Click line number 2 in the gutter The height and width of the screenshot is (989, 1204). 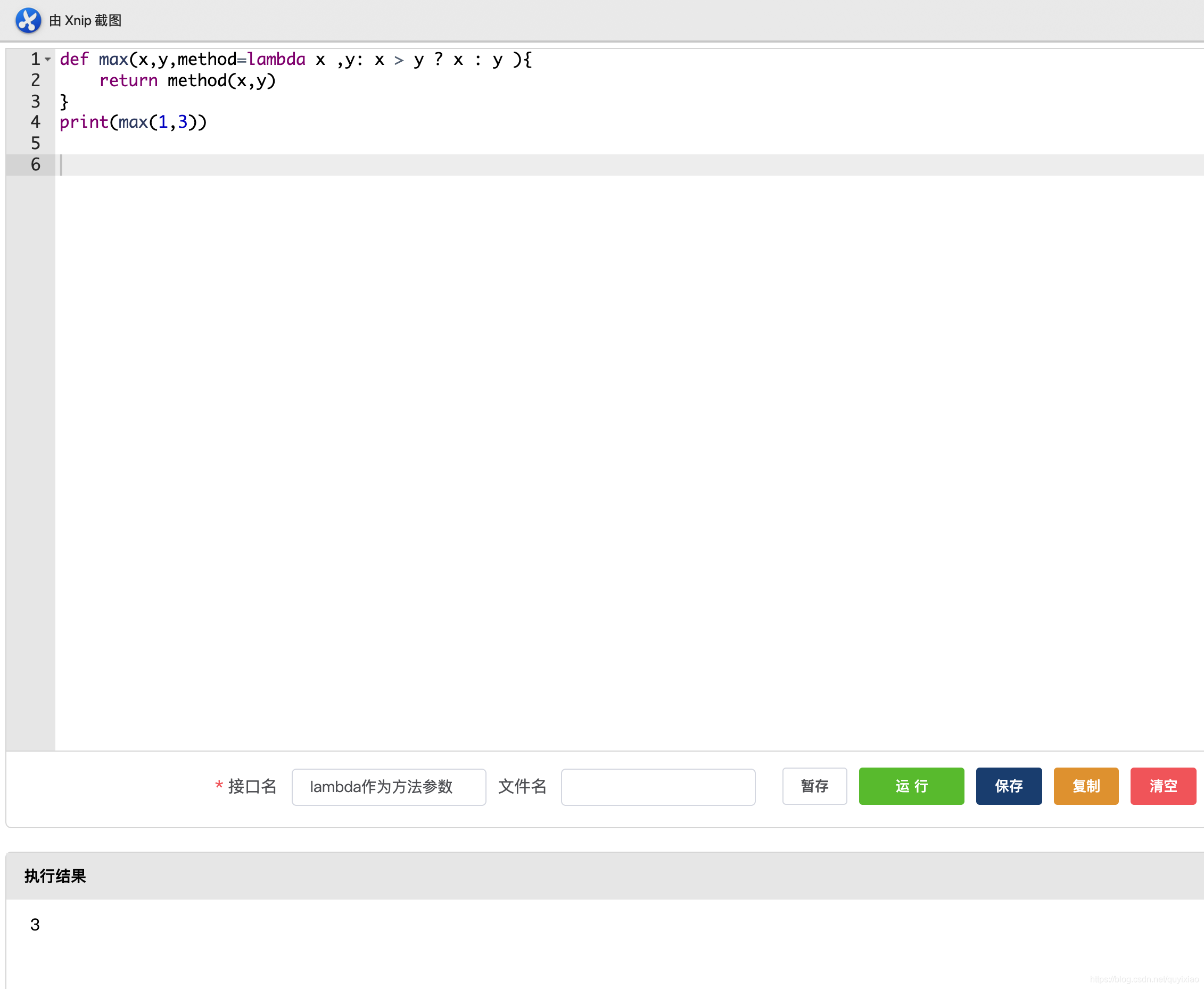pos(35,80)
